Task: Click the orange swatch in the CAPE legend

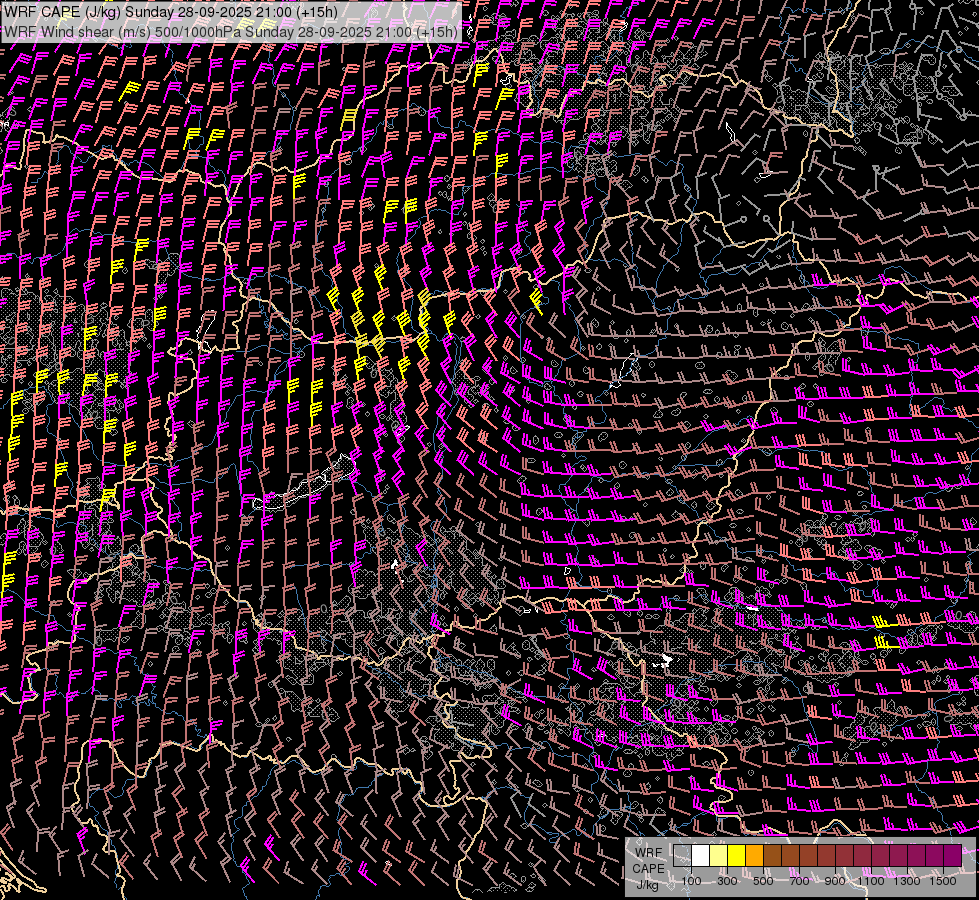Action: (755, 856)
